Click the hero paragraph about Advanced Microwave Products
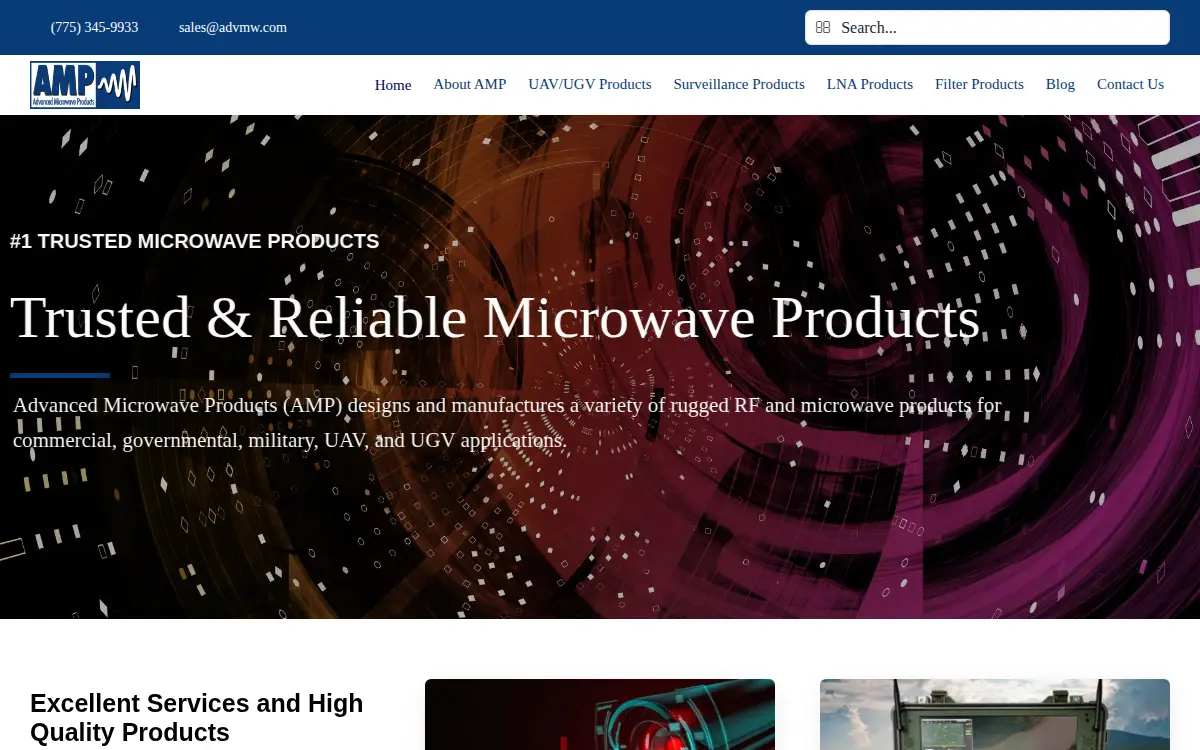Image resolution: width=1200 pixels, height=750 pixels. 507,422
